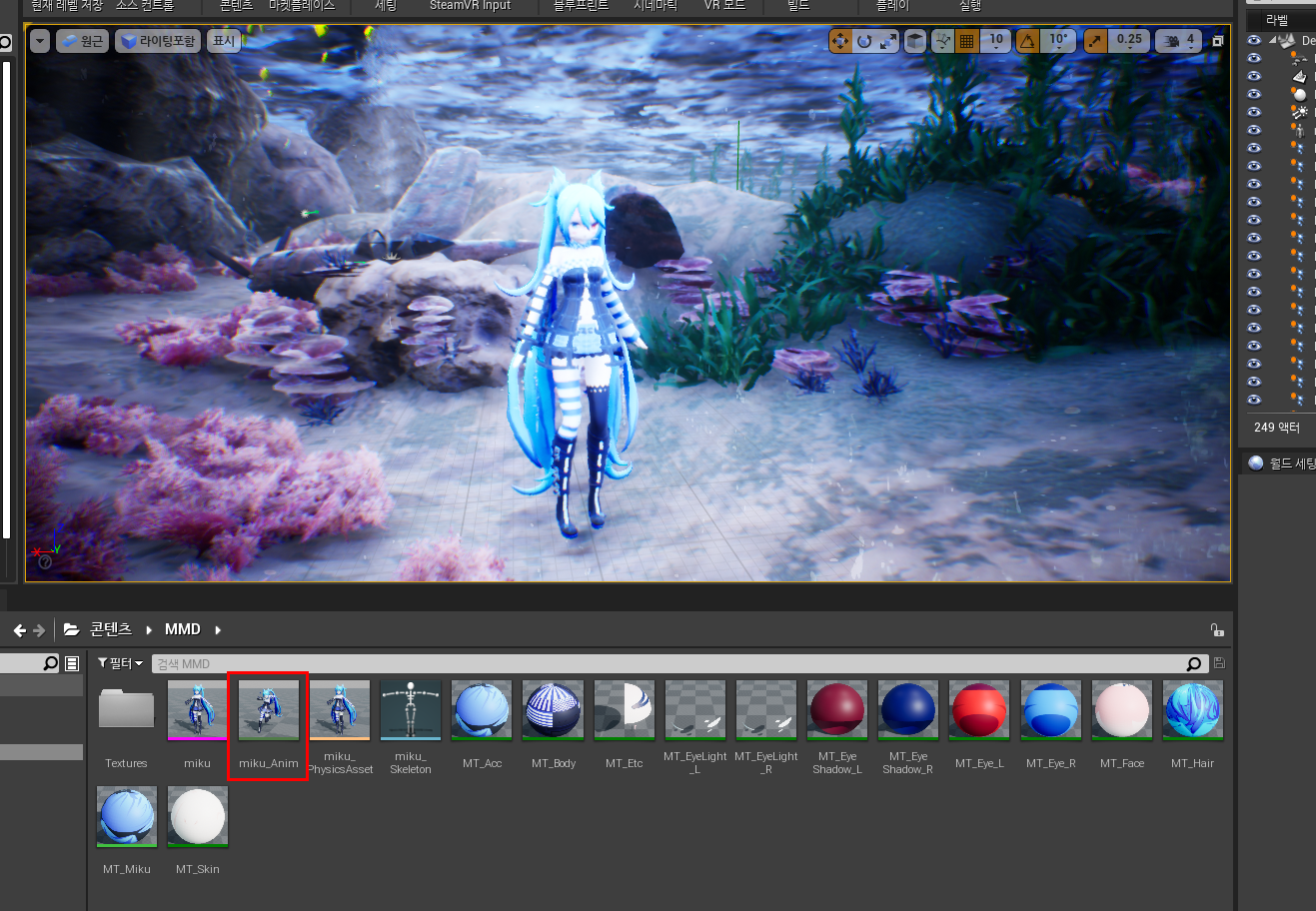Click the folder search magnifier icon
Viewport: 1316px width, 911px height.
point(51,663)
